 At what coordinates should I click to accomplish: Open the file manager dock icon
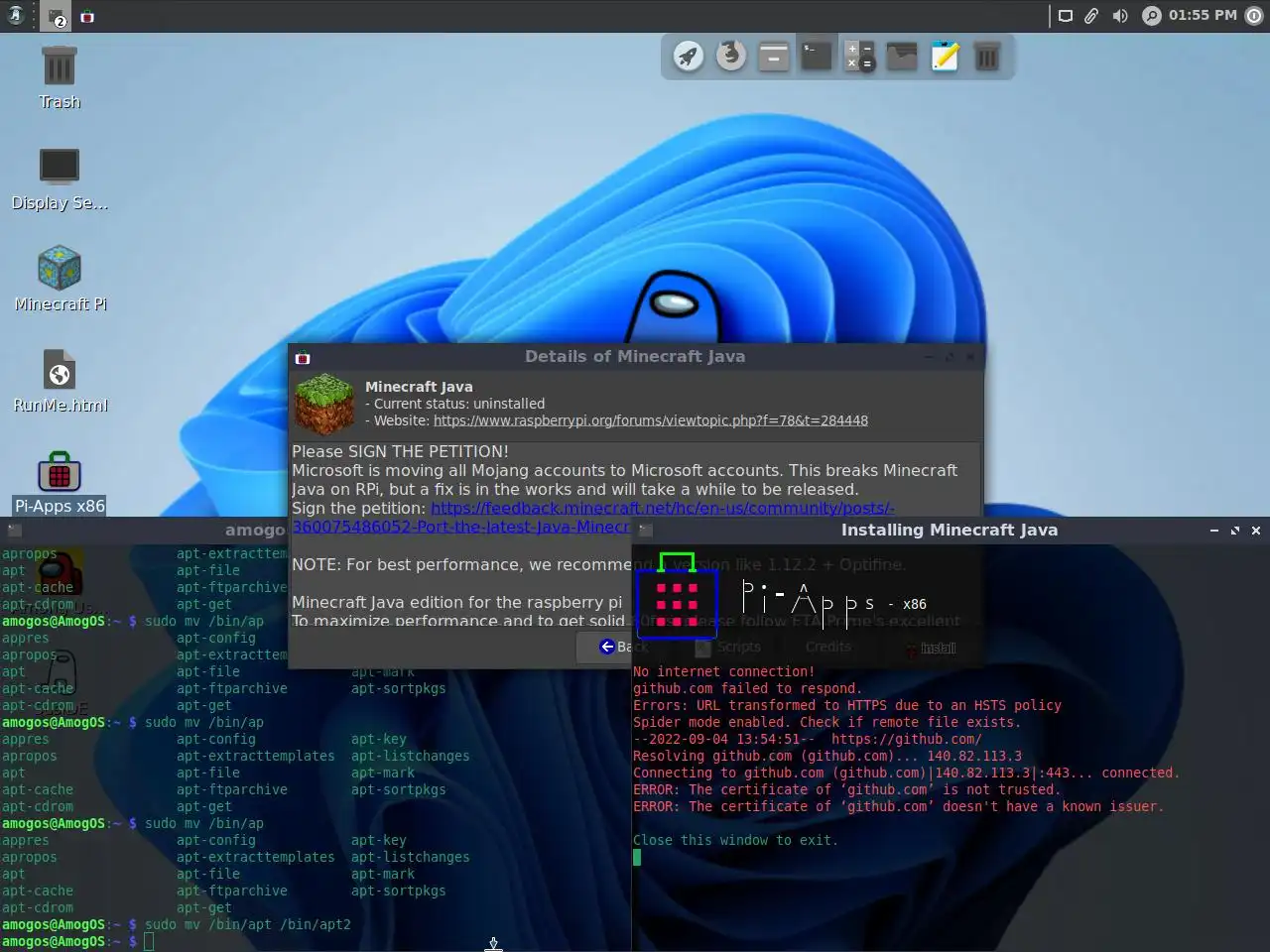tap(774, 56)
